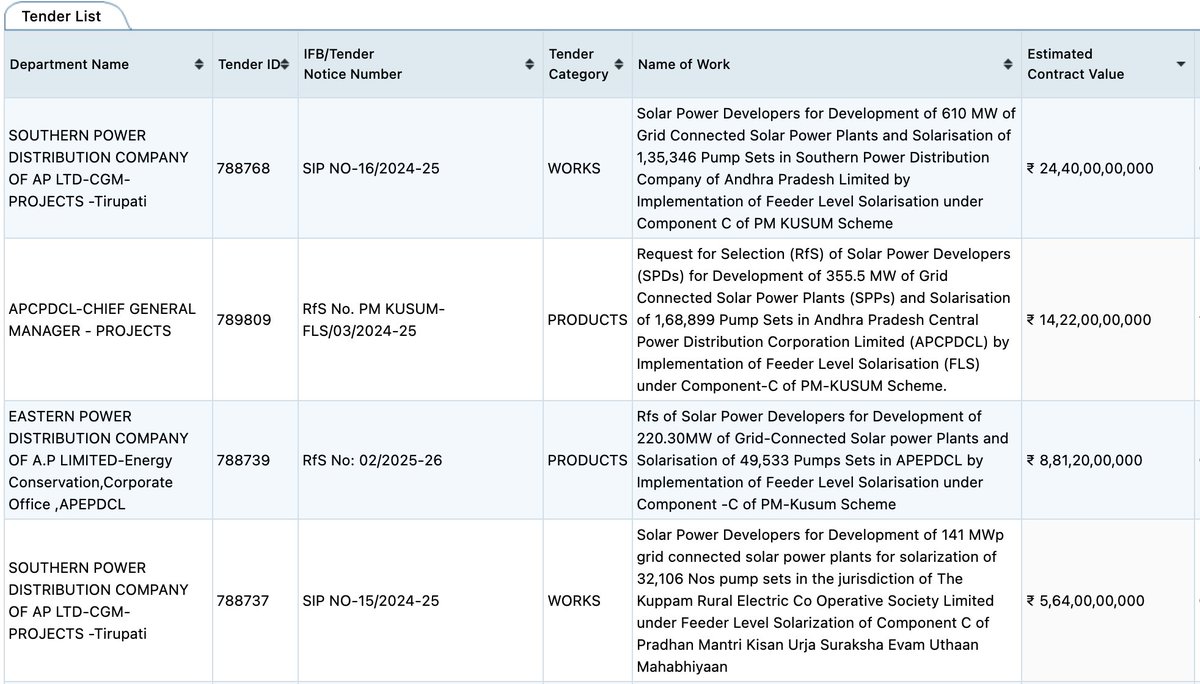Toggle Estimated Contract Value sort arrow
Viewport: 1200px width, 684px height.
pos(1181,64)
